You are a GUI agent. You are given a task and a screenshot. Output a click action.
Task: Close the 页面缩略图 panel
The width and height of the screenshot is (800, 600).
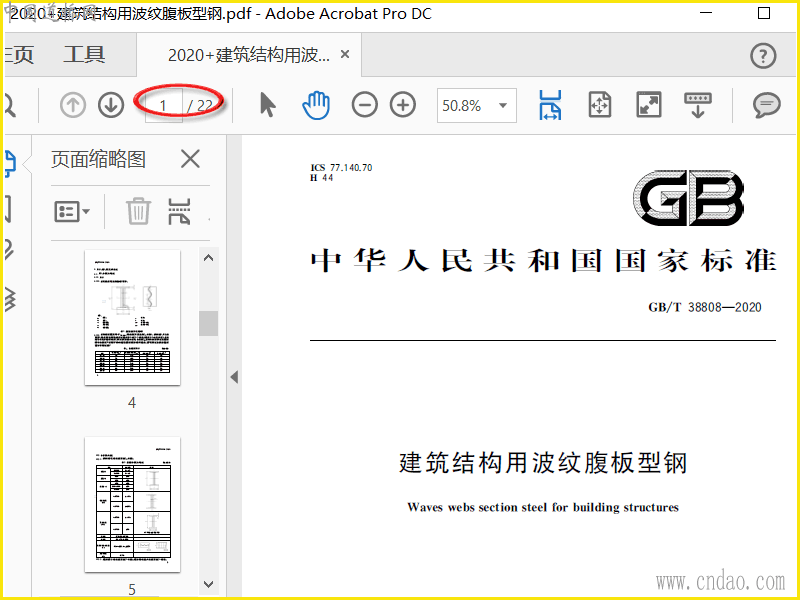coord(190,159)
